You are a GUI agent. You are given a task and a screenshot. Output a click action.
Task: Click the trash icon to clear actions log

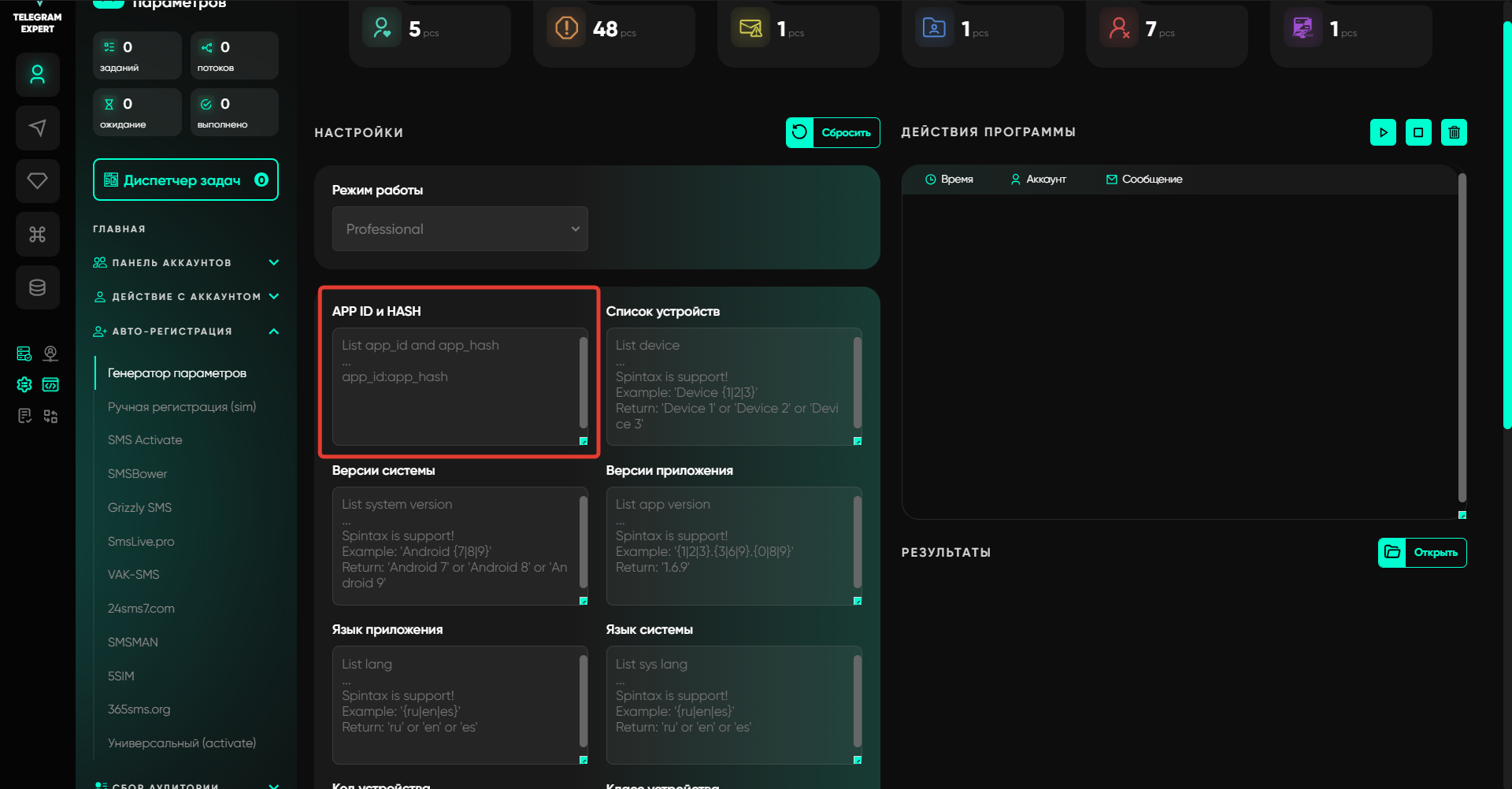pyautogui.click(x=1454, y=132)
